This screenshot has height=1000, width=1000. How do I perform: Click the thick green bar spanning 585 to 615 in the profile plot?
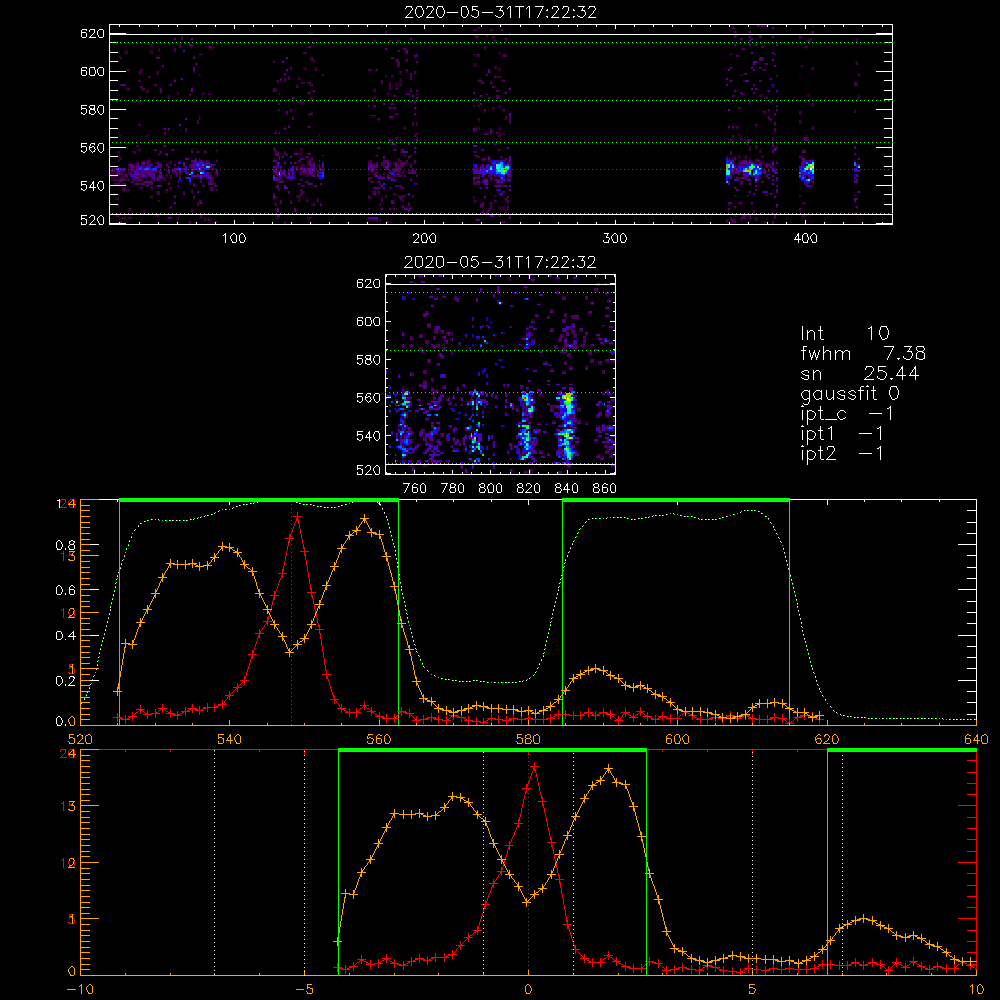(676, 501)
